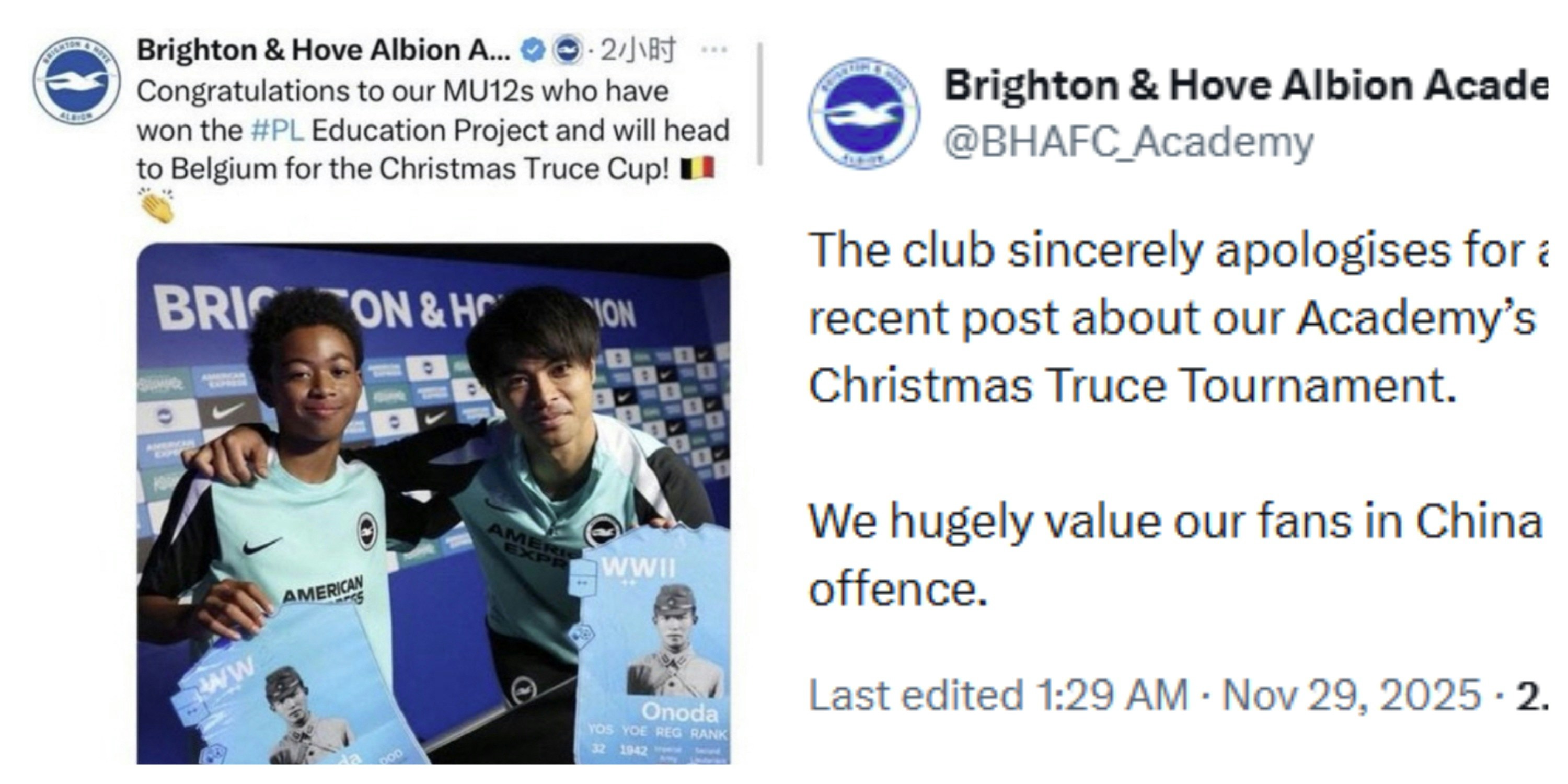Open the #PL hashtag link
This screenshot has height=784, width=1568.
point(277,130)
